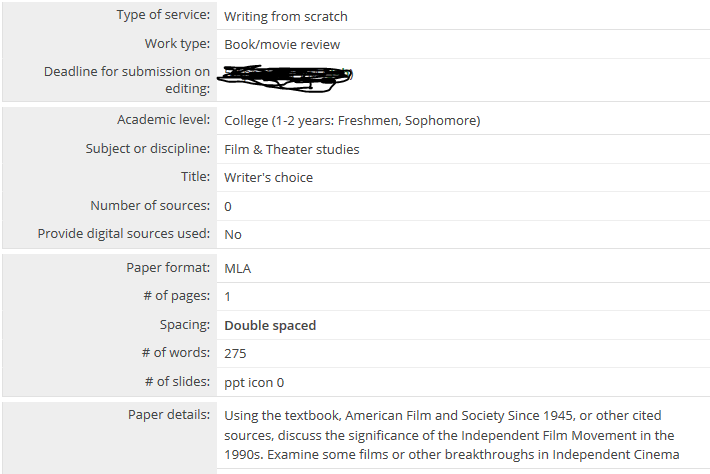
Task: Select the 'Film & Theater studies' subject value
Action: coord(292,149)
